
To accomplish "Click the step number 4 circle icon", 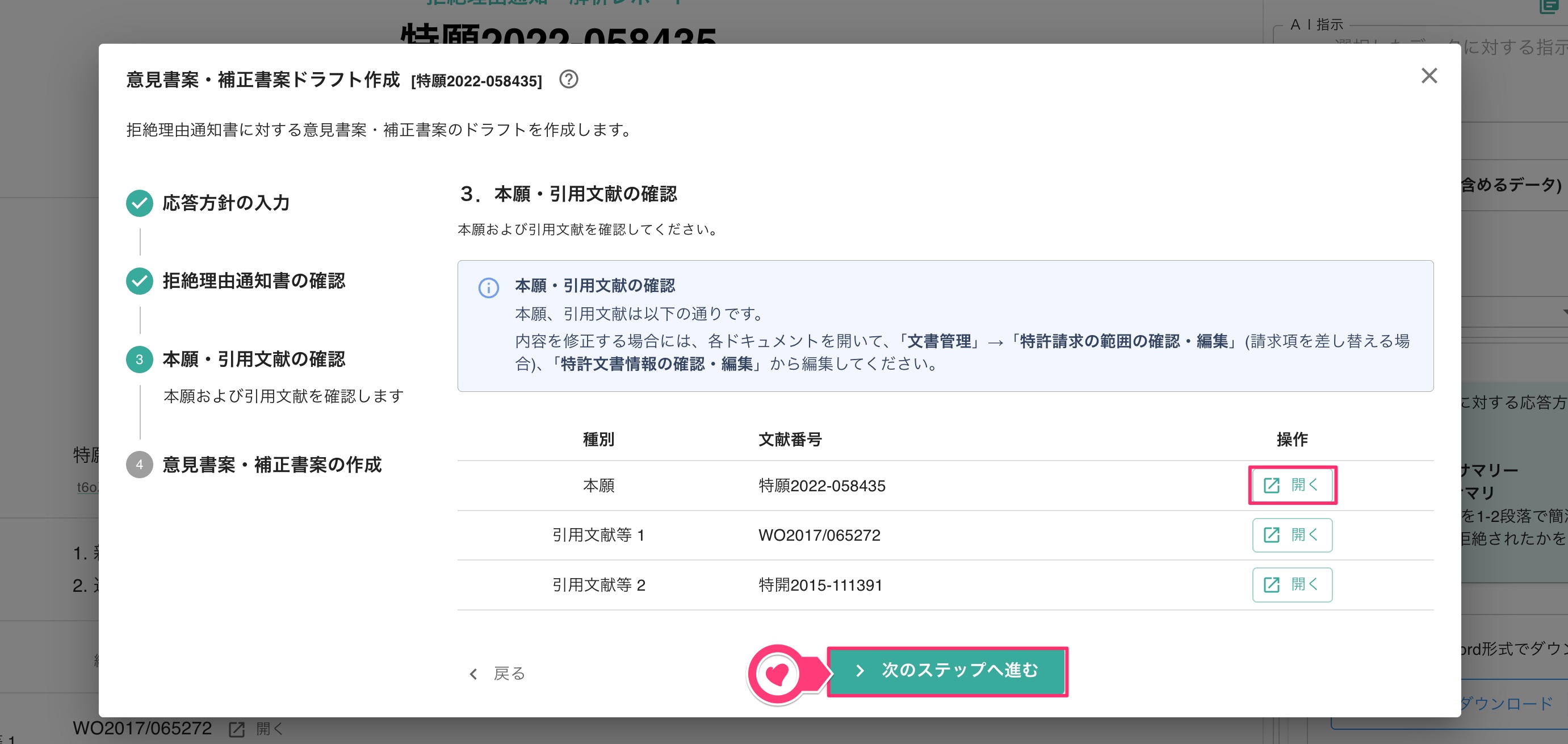I will coord(140,465).
